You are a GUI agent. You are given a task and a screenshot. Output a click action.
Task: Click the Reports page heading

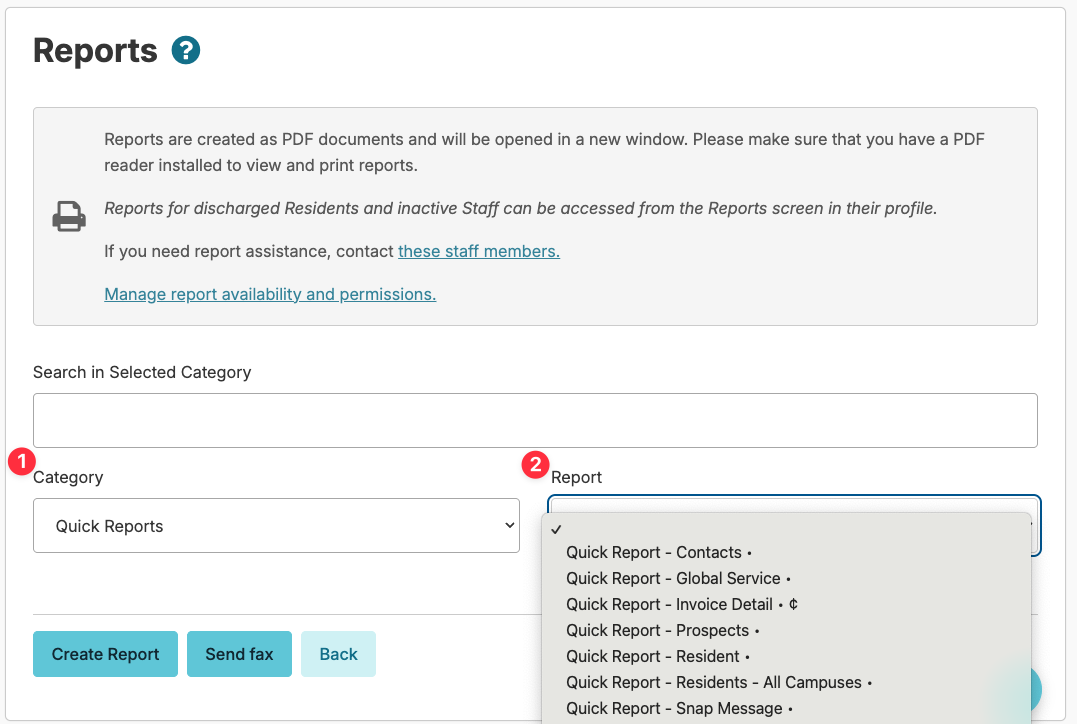[x=95, y=51]
